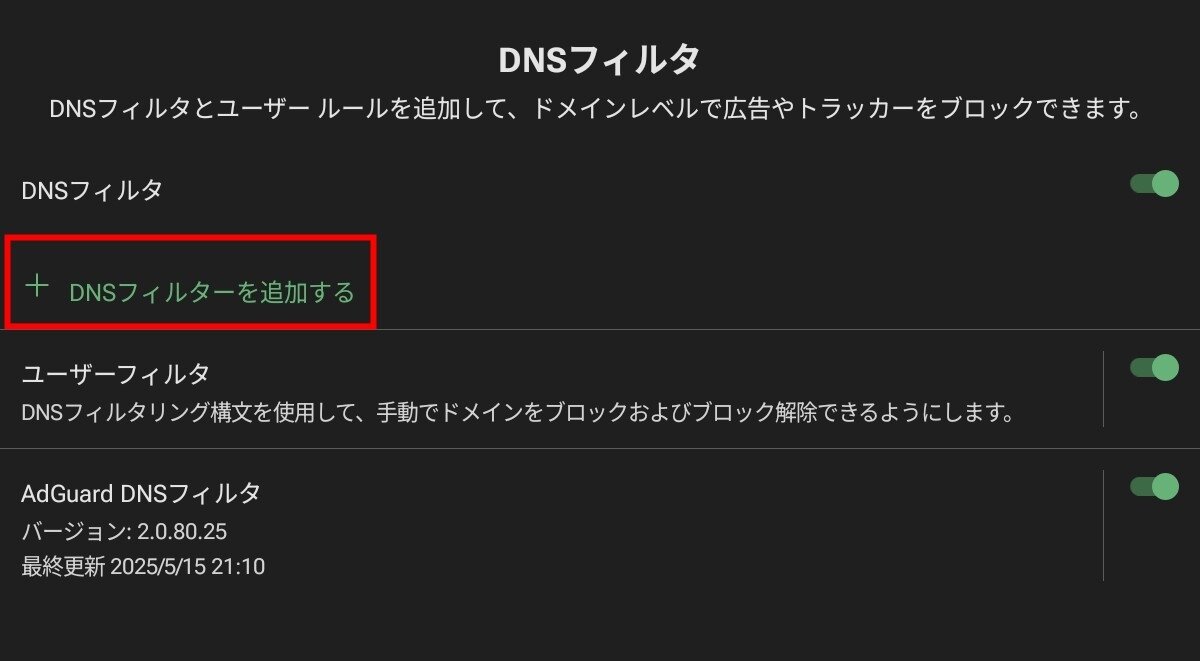Click the divider line above ユーザーフィルタ
Screen dimensions: 1200x661
(x=600, y=329)
